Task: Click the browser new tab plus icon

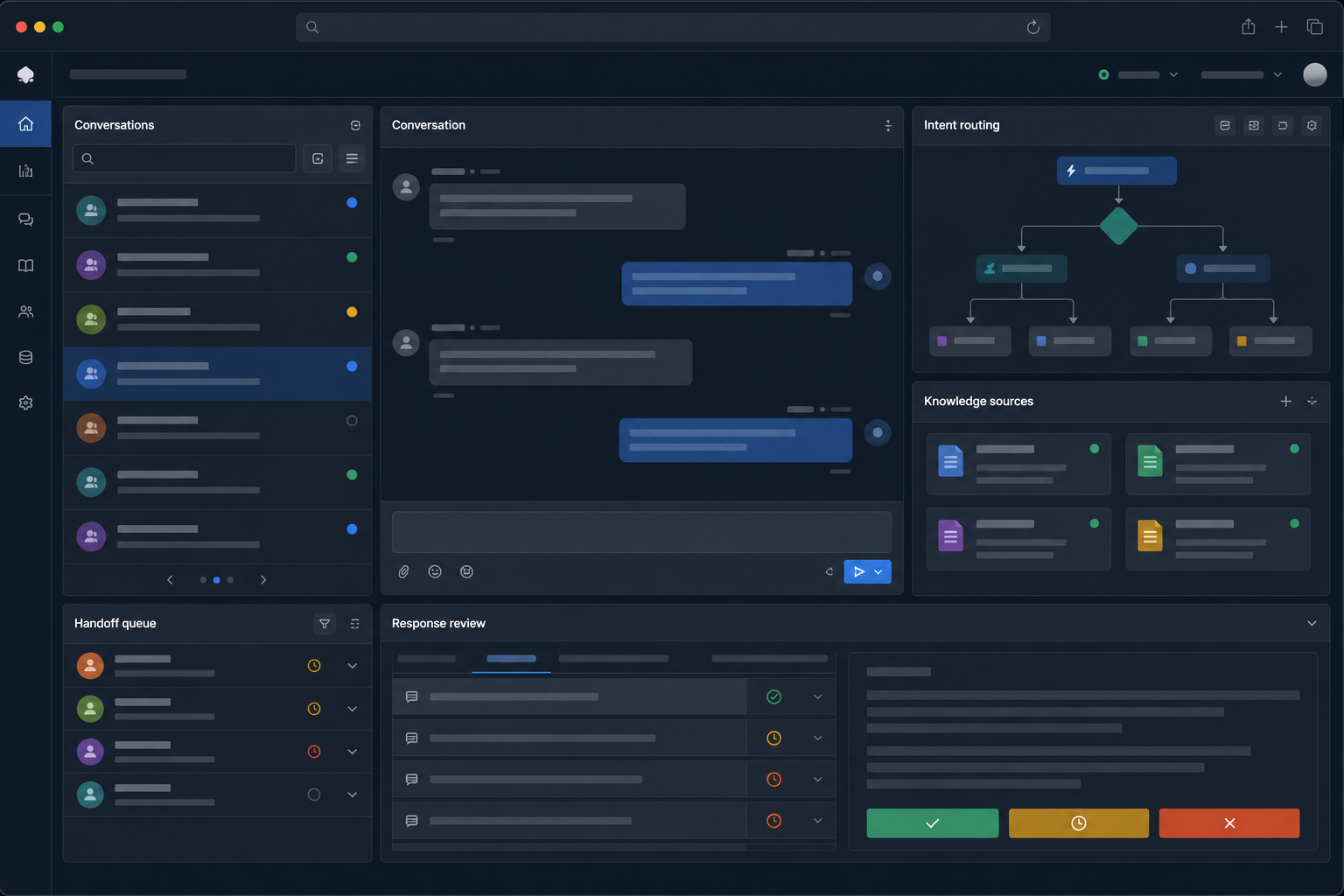Action: [1281, 27]
